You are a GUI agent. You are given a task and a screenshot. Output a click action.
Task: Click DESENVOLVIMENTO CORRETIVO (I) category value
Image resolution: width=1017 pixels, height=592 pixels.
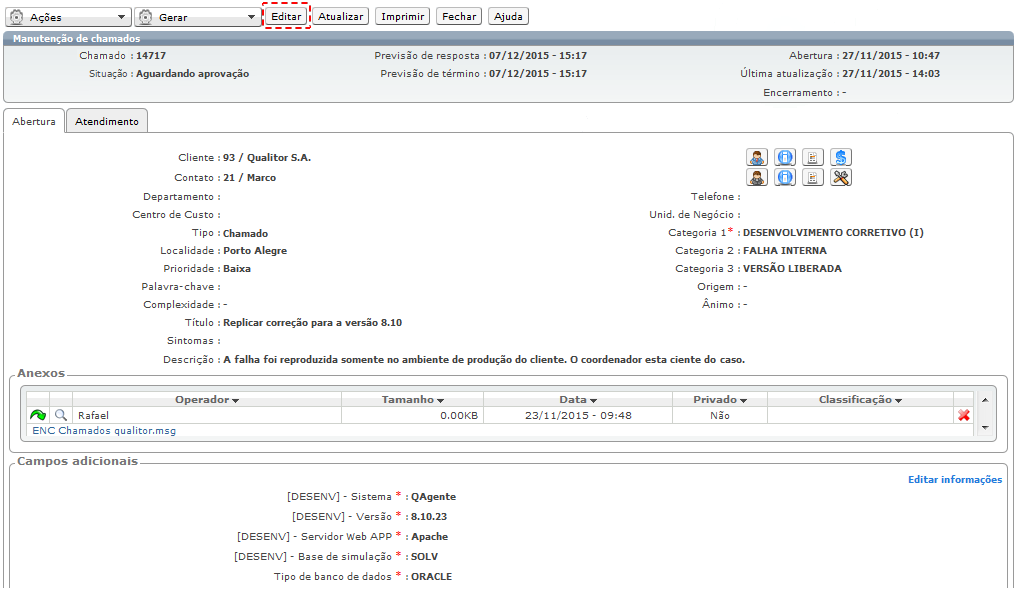[x=833, y=232]
